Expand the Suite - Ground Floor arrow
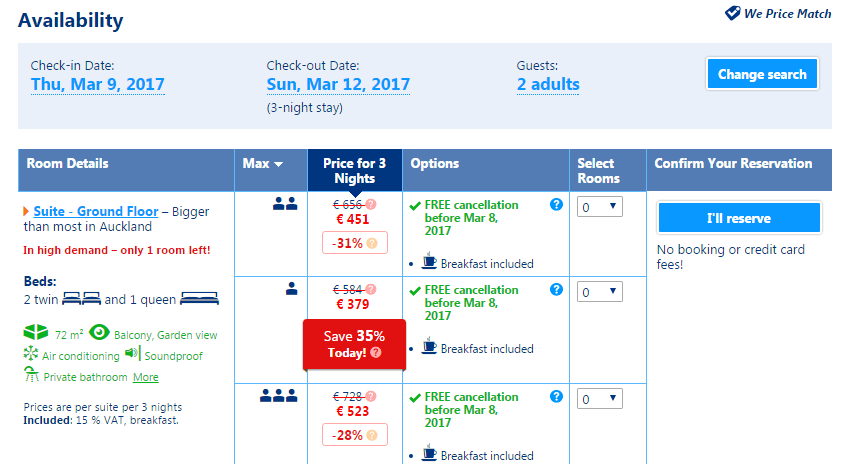Viewport: 857px width, 464px height. (x=26, y=212)
